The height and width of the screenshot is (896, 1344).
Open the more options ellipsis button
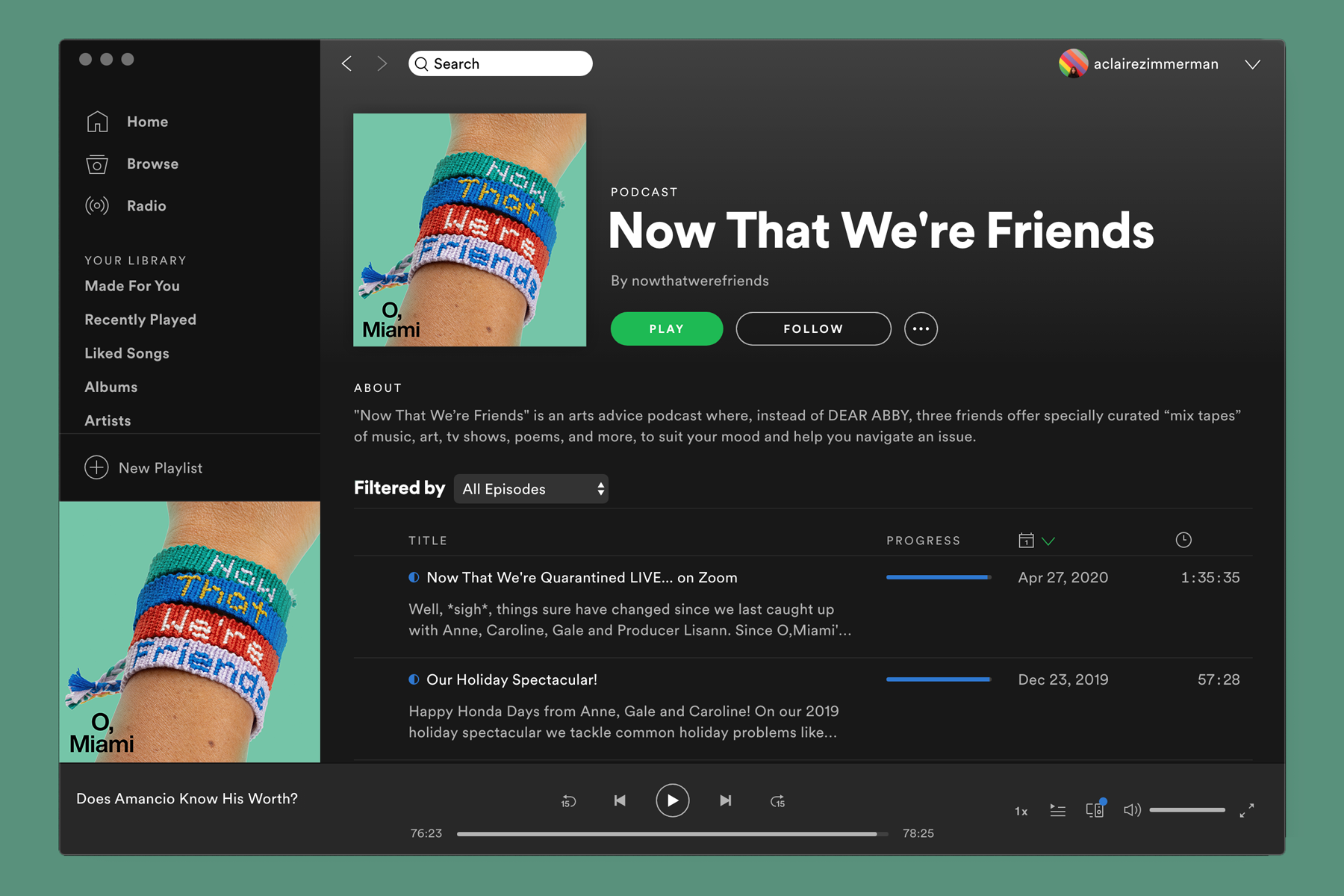click(x=921, y=329)
